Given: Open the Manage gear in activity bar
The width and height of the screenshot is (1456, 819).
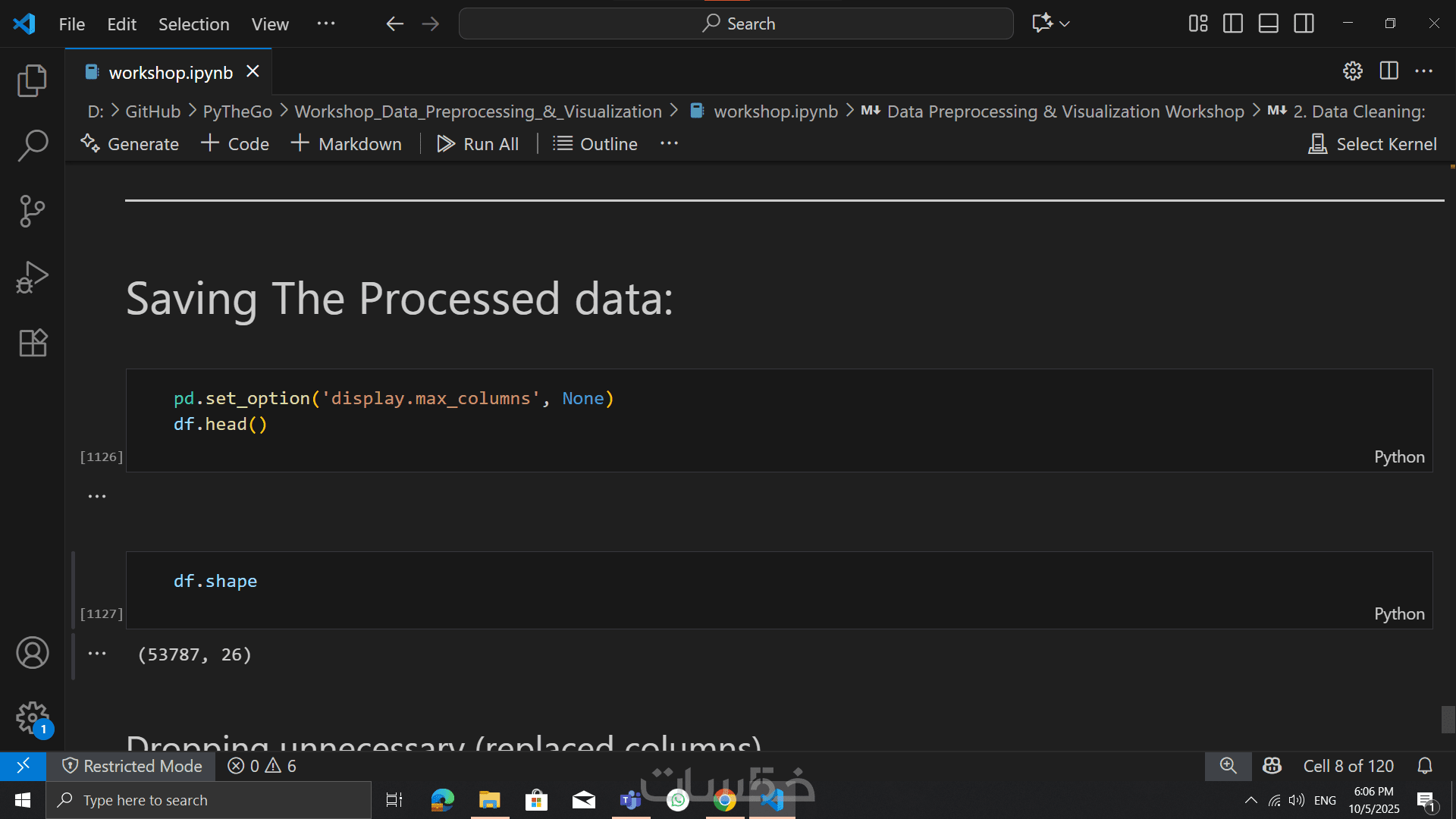Looking at the screenshot, I should click(32, 717).
